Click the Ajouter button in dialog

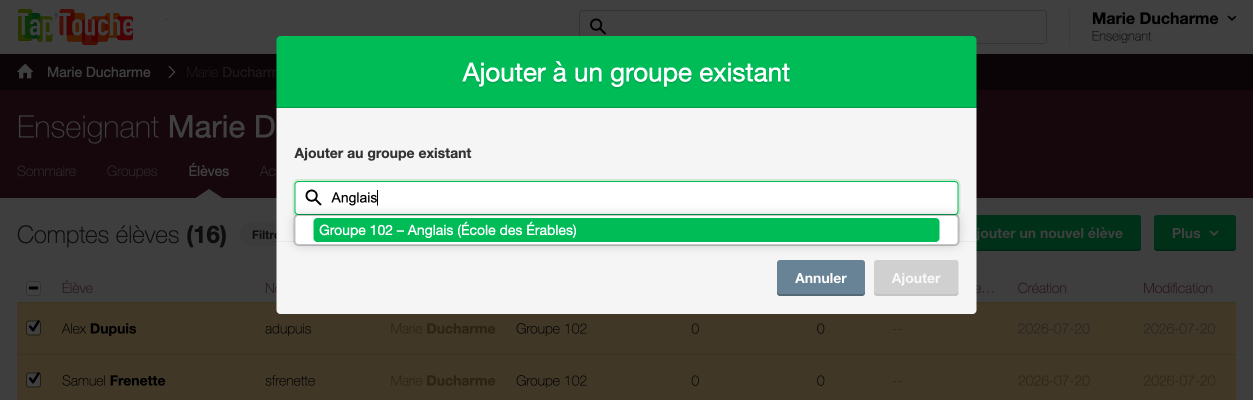(x=916, y=278)
